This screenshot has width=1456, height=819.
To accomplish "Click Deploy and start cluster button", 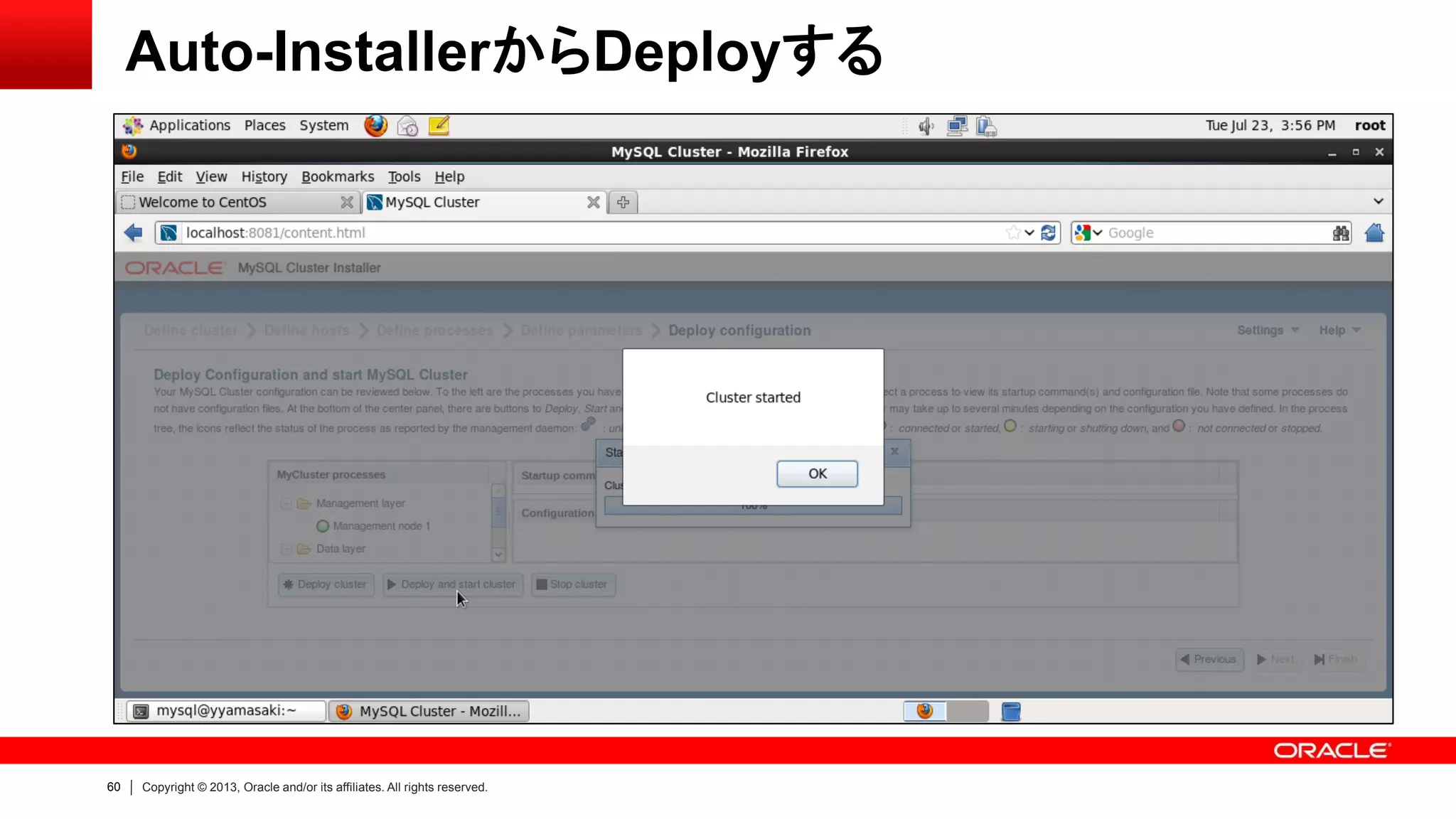I will [x=452, y=584].
